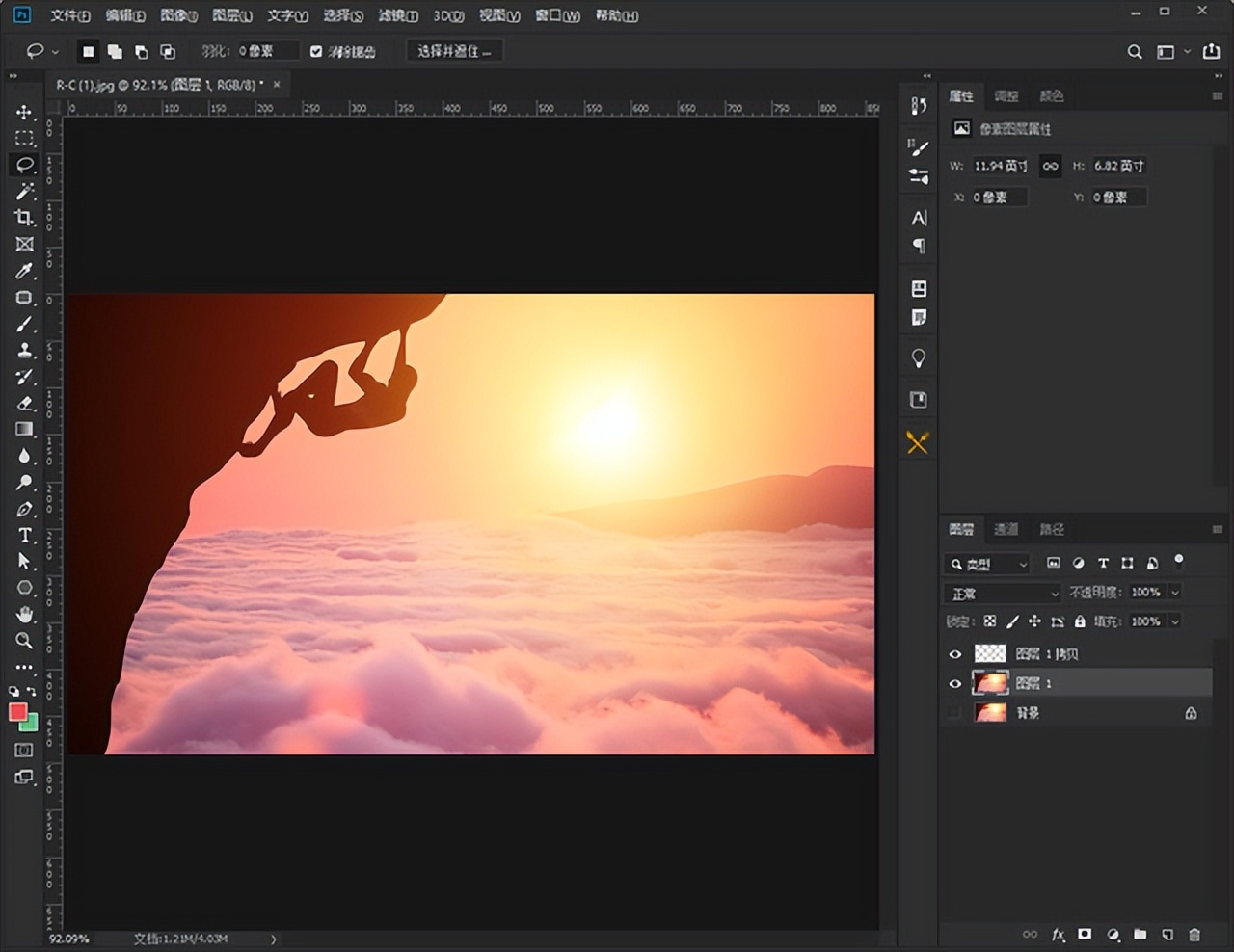Open the 类型 layer filter dropdown

[988, 564]
